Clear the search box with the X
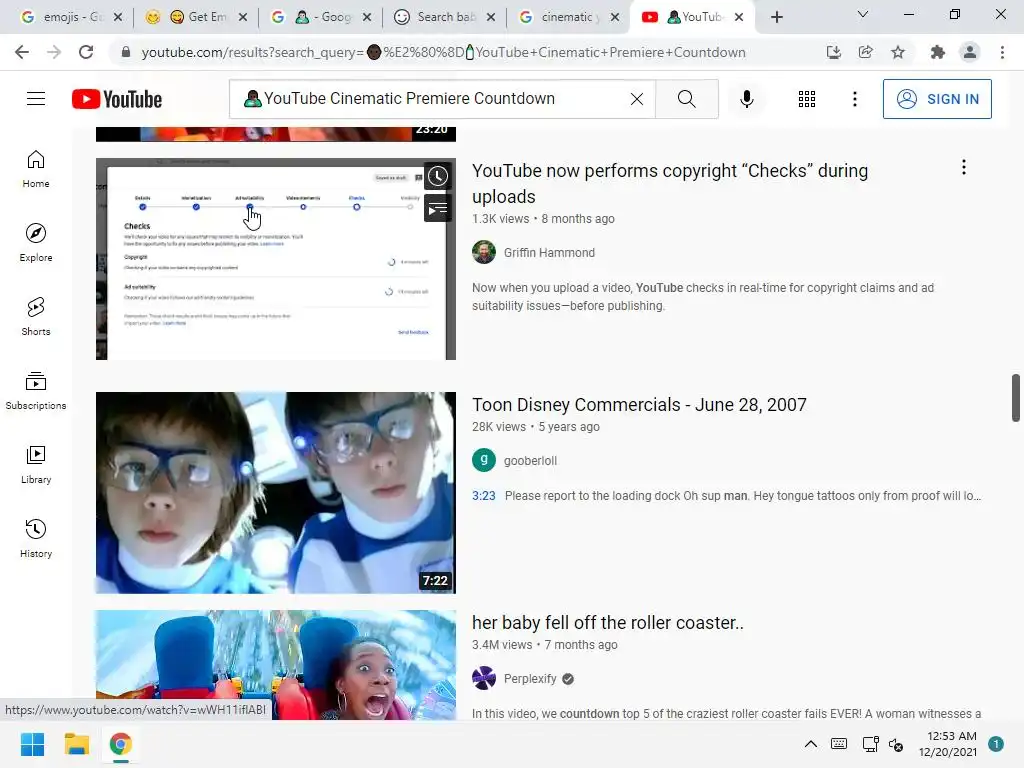 tap(637, 99)
